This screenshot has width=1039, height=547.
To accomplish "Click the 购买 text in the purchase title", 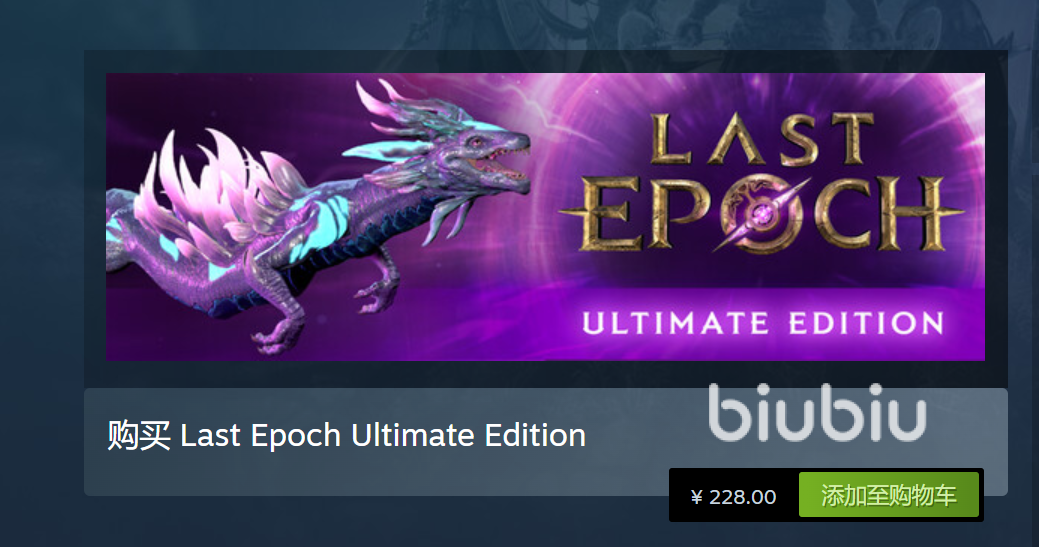I will (138, 436).
